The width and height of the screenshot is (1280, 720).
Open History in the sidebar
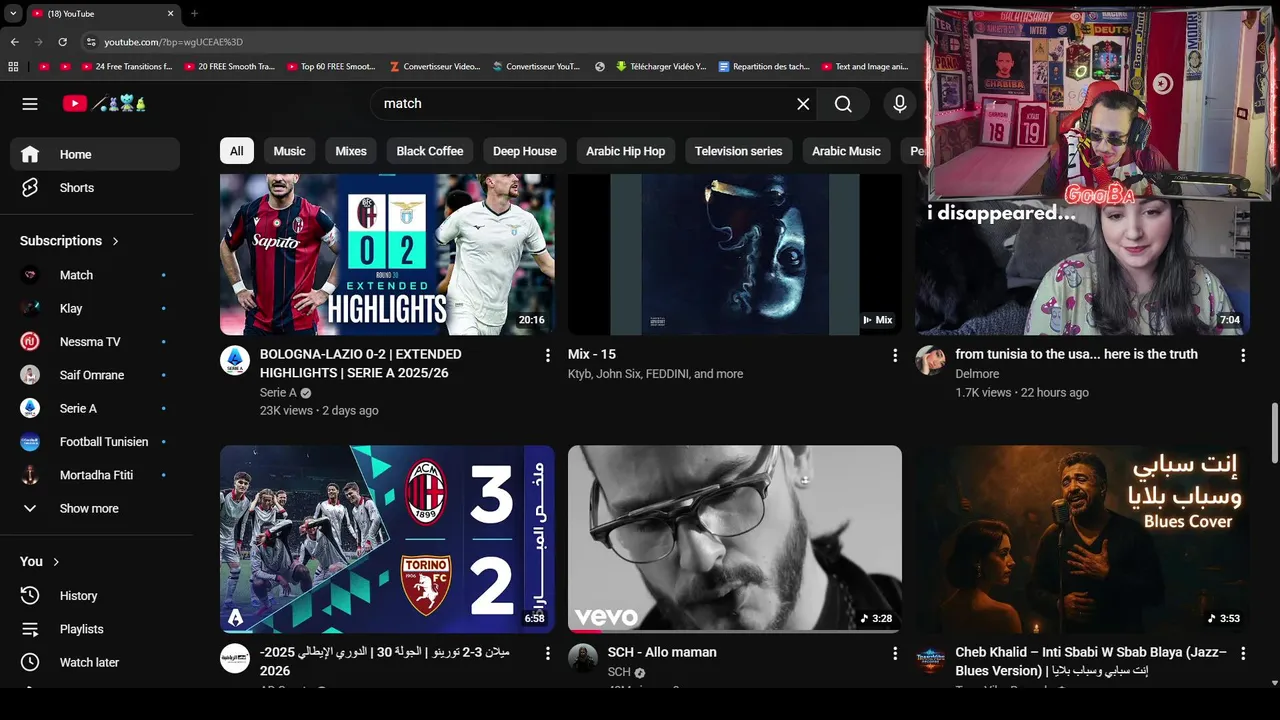[95, 596]
